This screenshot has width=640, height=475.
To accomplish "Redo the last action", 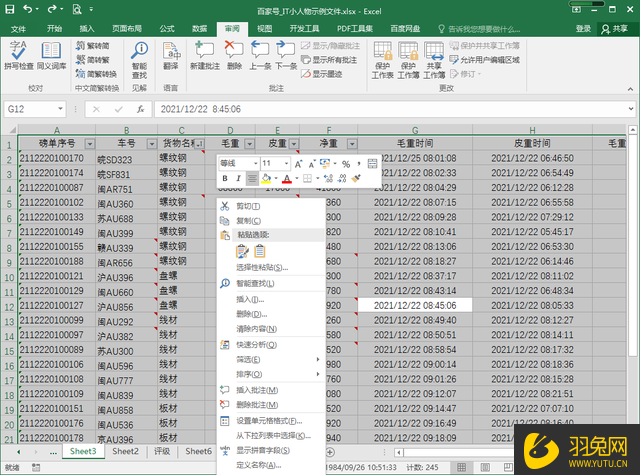I will pyautogui.click(x=52, y=9).
